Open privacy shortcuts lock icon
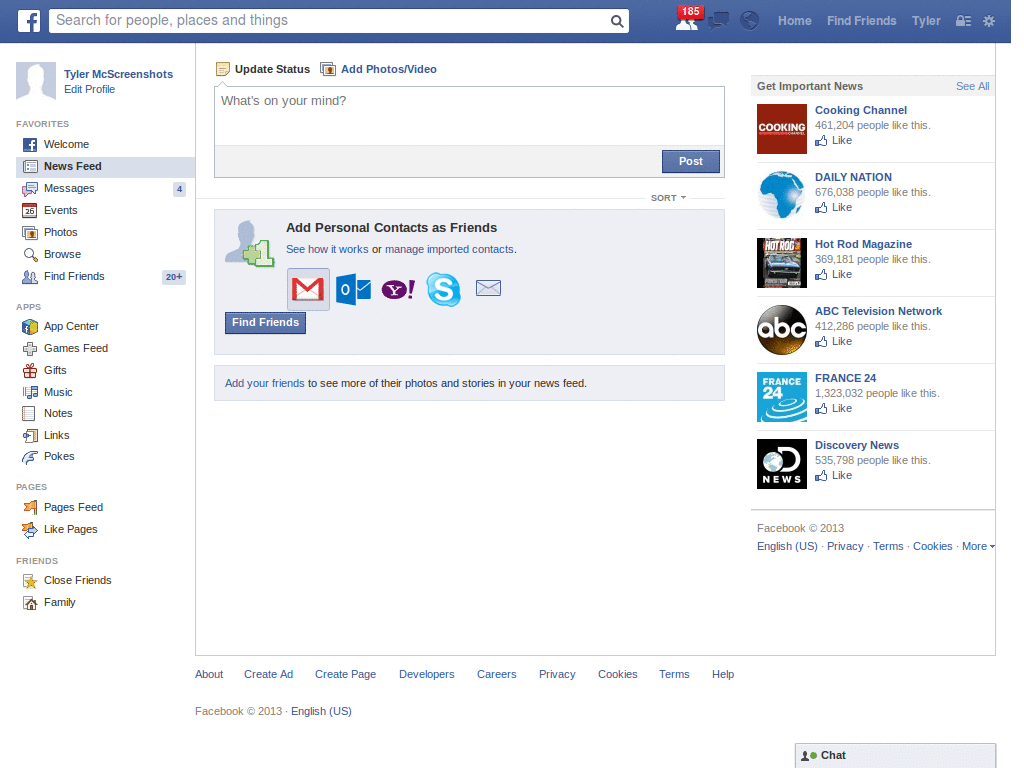The height and width of the screenshot is (768, 1024). 963,21
